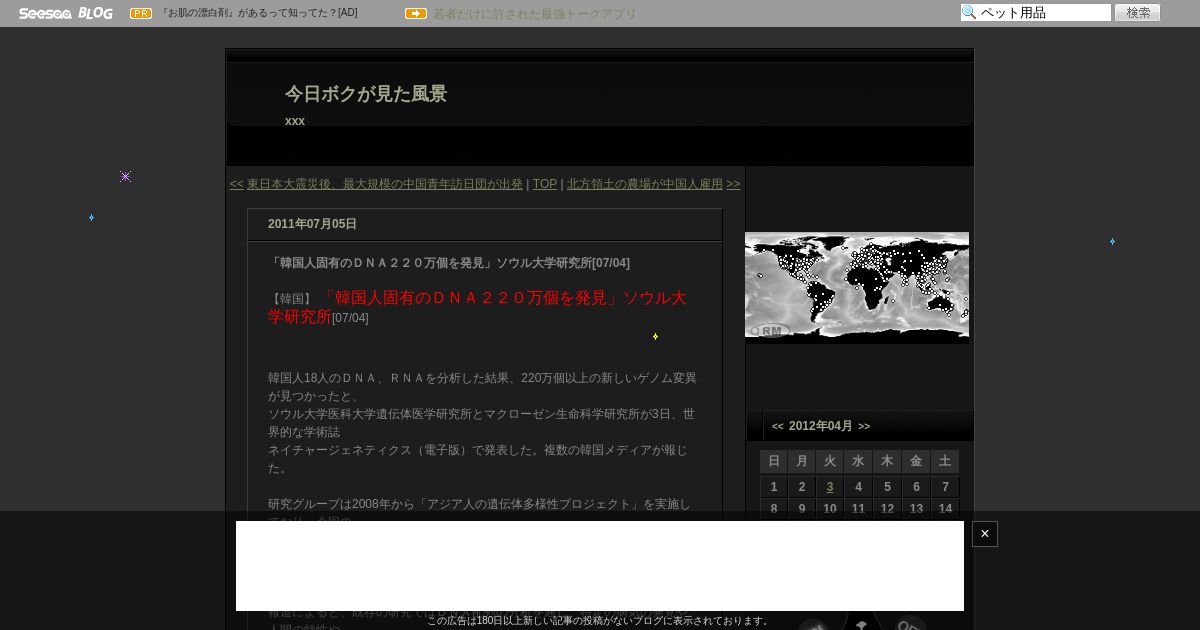Viewport: 1200px width, 630px height.
Task: Click the 180日 ad notice text
Action: [x=599, y=621]
